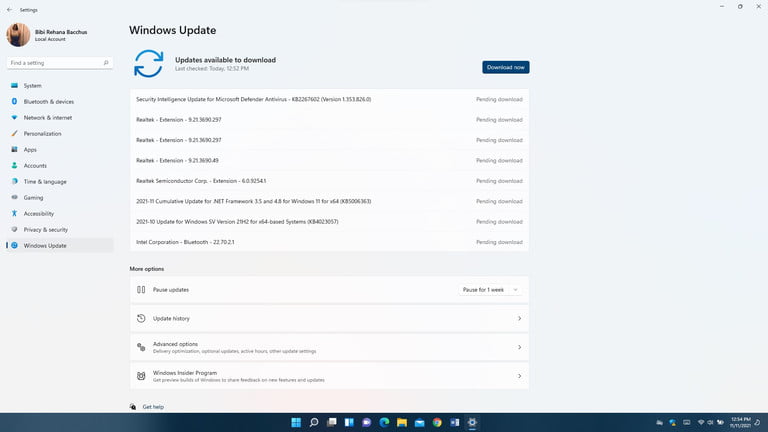Viewport: 768px width, 432px height.
Task: Click the More options label
Action: point(147,269)
